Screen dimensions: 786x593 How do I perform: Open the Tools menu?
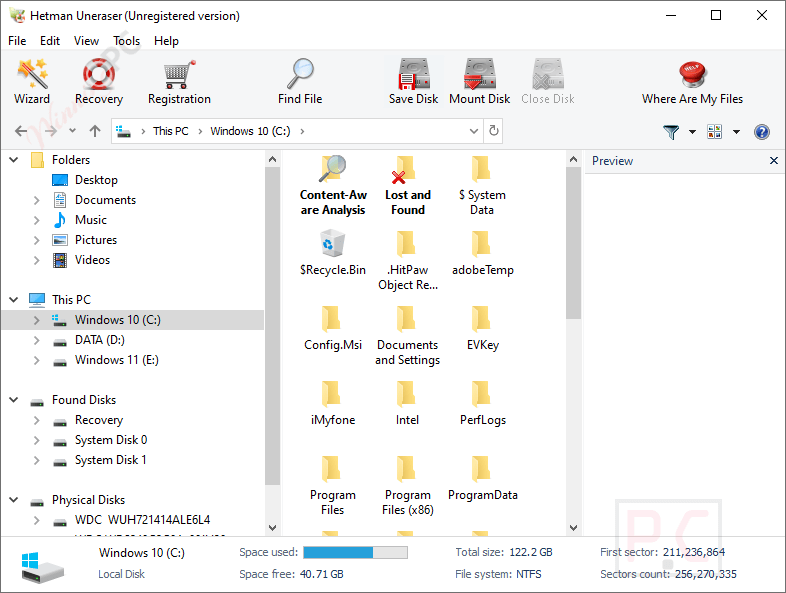(x=126, y=41)
